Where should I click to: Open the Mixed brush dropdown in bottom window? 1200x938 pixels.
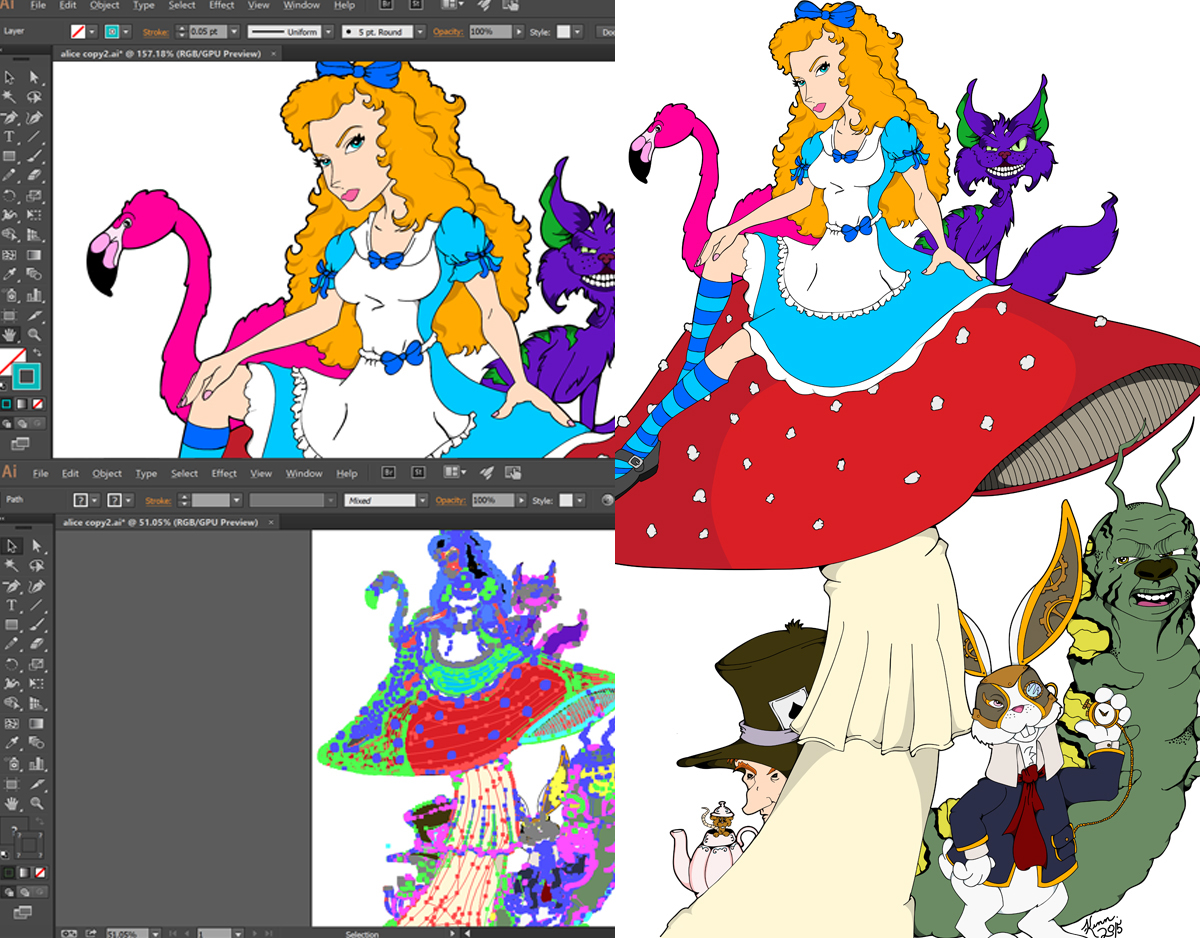(x=423, y=500)
